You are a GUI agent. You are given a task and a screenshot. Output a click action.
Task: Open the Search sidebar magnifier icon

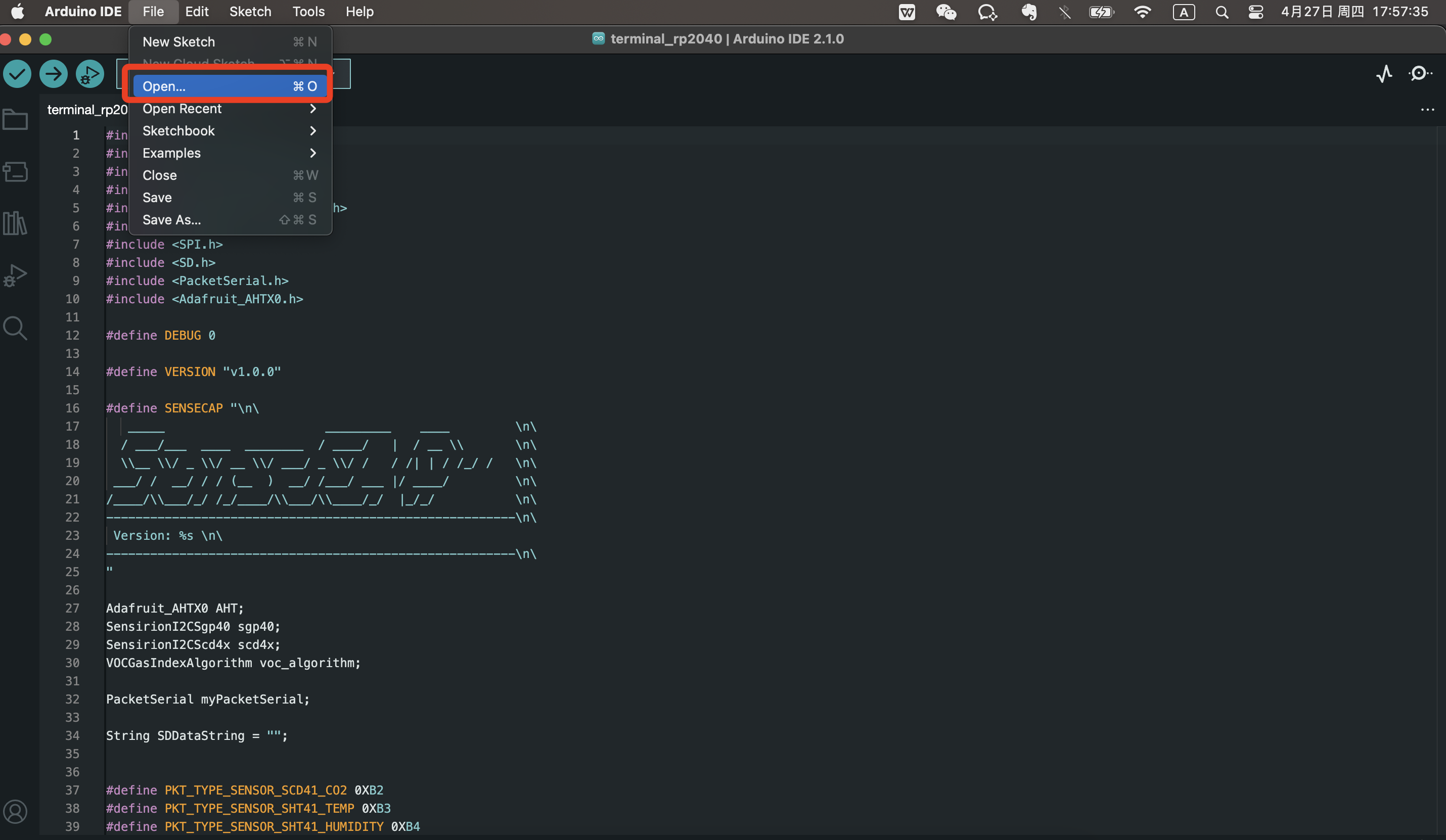16,328
